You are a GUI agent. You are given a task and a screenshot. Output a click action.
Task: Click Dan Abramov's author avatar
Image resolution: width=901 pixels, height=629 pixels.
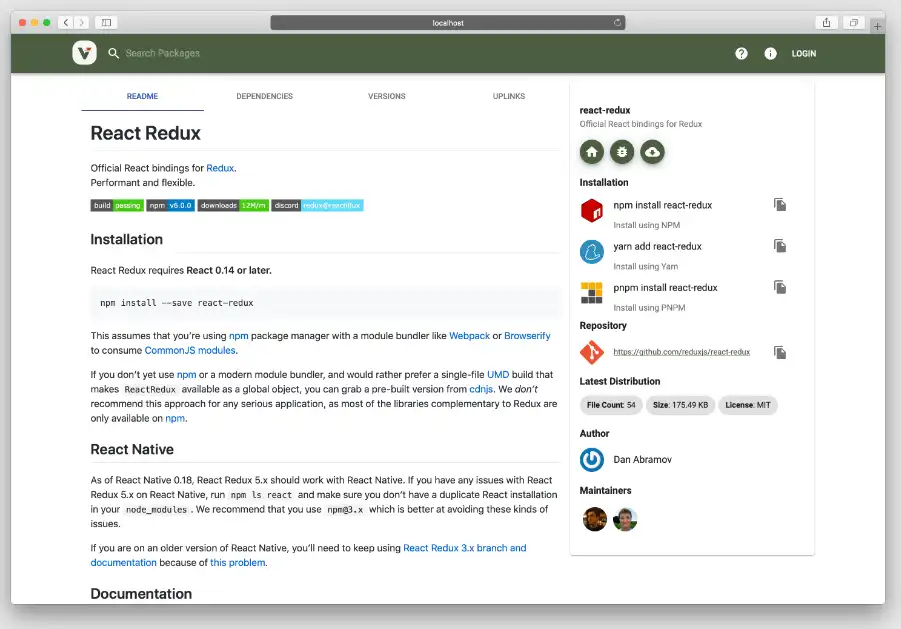592,460
